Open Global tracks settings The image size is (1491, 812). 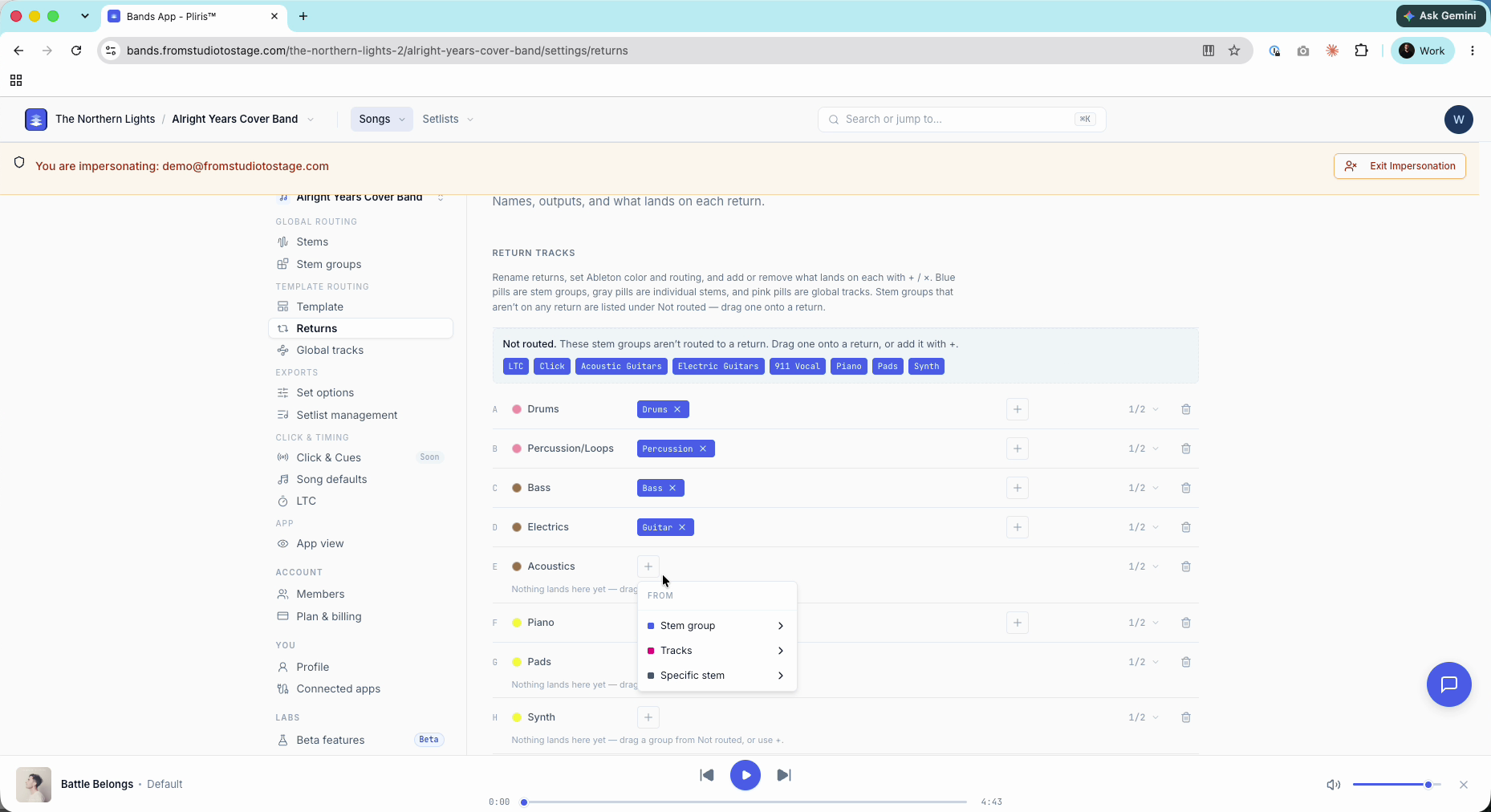(360, 351)
